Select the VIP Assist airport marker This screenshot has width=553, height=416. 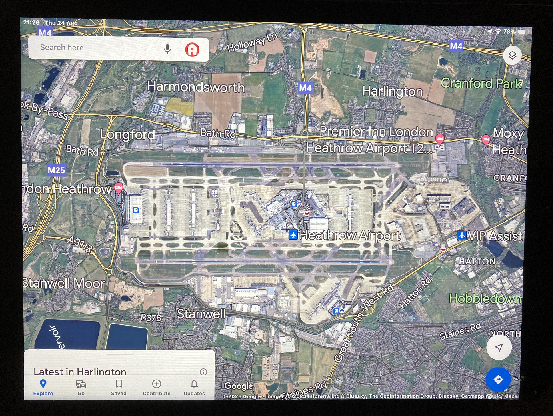point(462,235)
